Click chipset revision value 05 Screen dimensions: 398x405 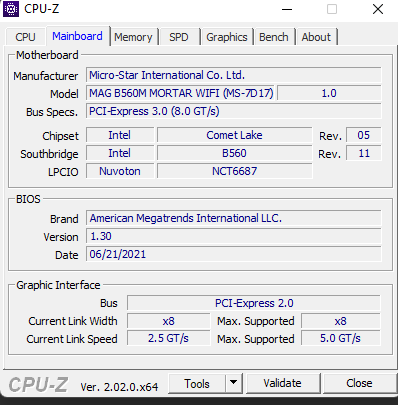(x=364, y=135)
